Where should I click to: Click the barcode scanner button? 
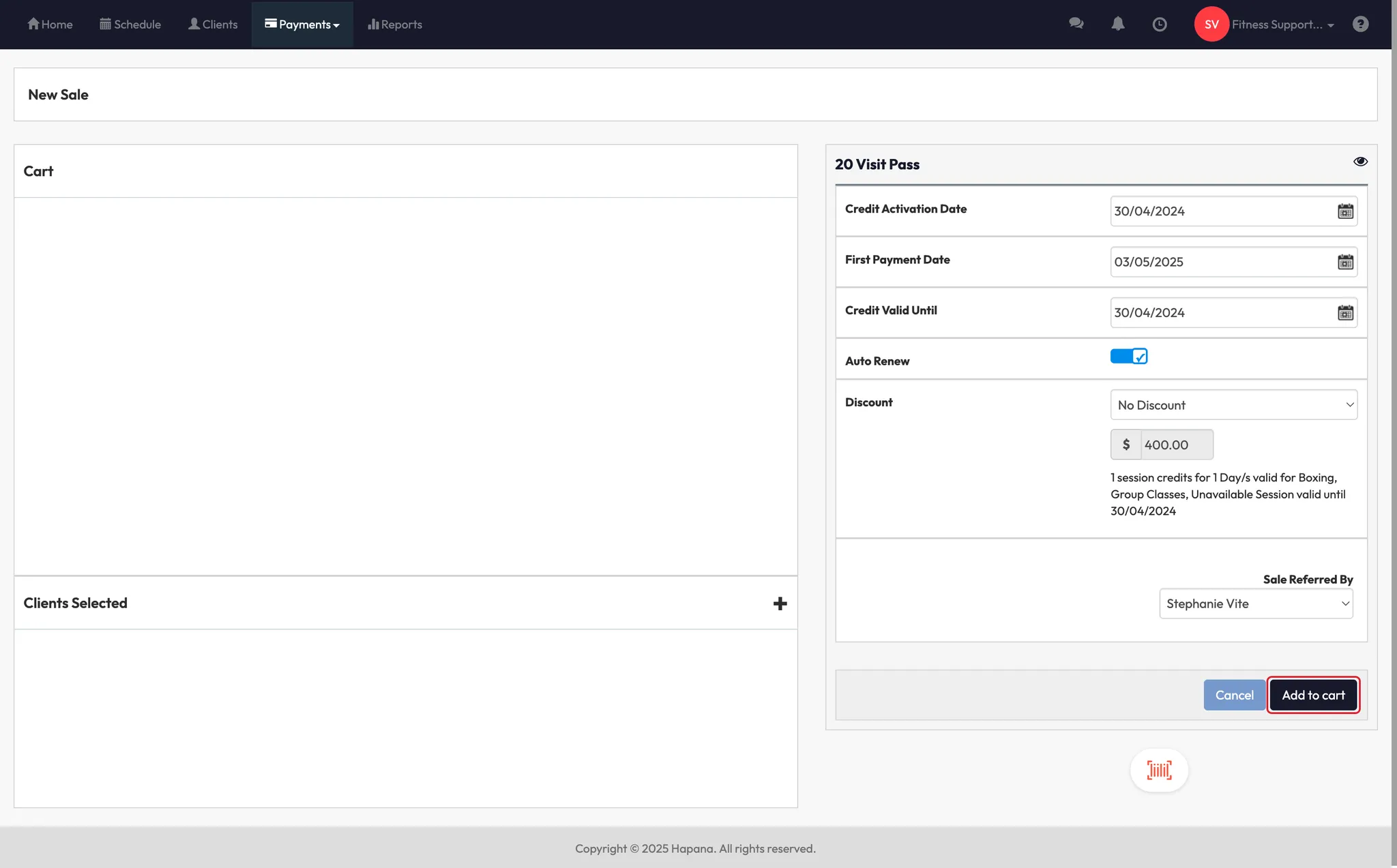coord(1159,770)
